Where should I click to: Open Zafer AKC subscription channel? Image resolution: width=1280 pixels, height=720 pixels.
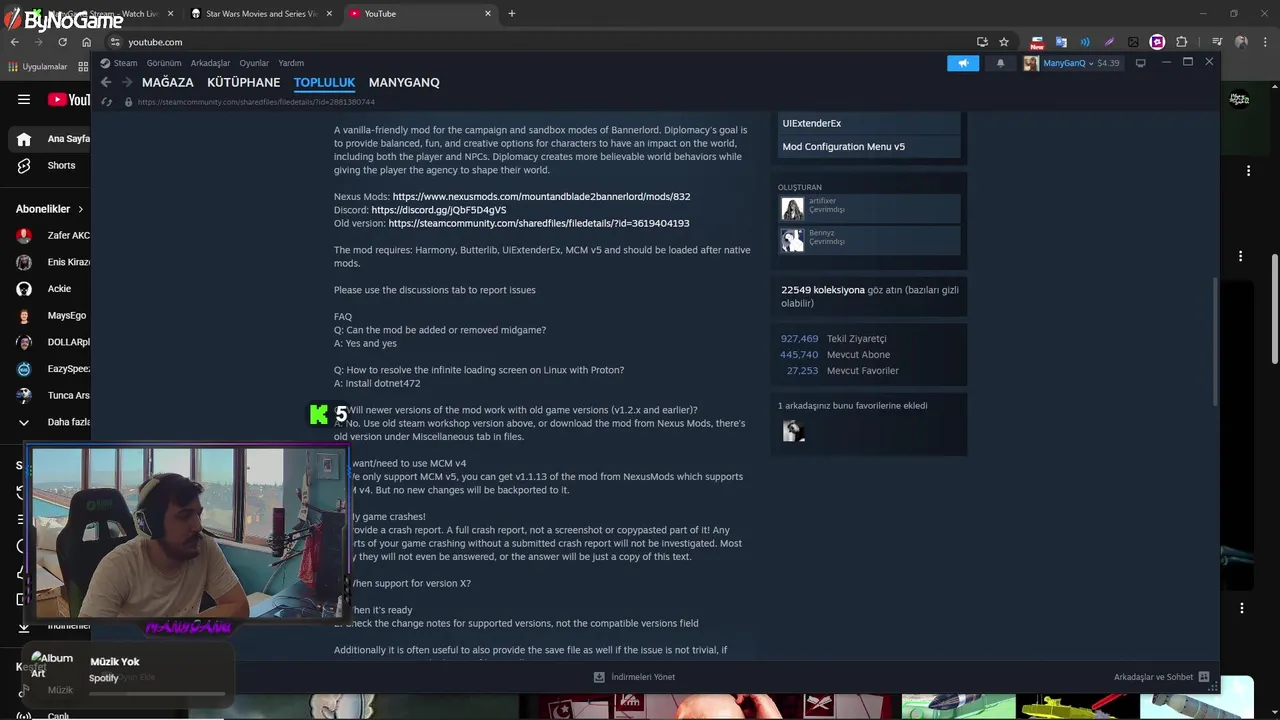point(52,236)
